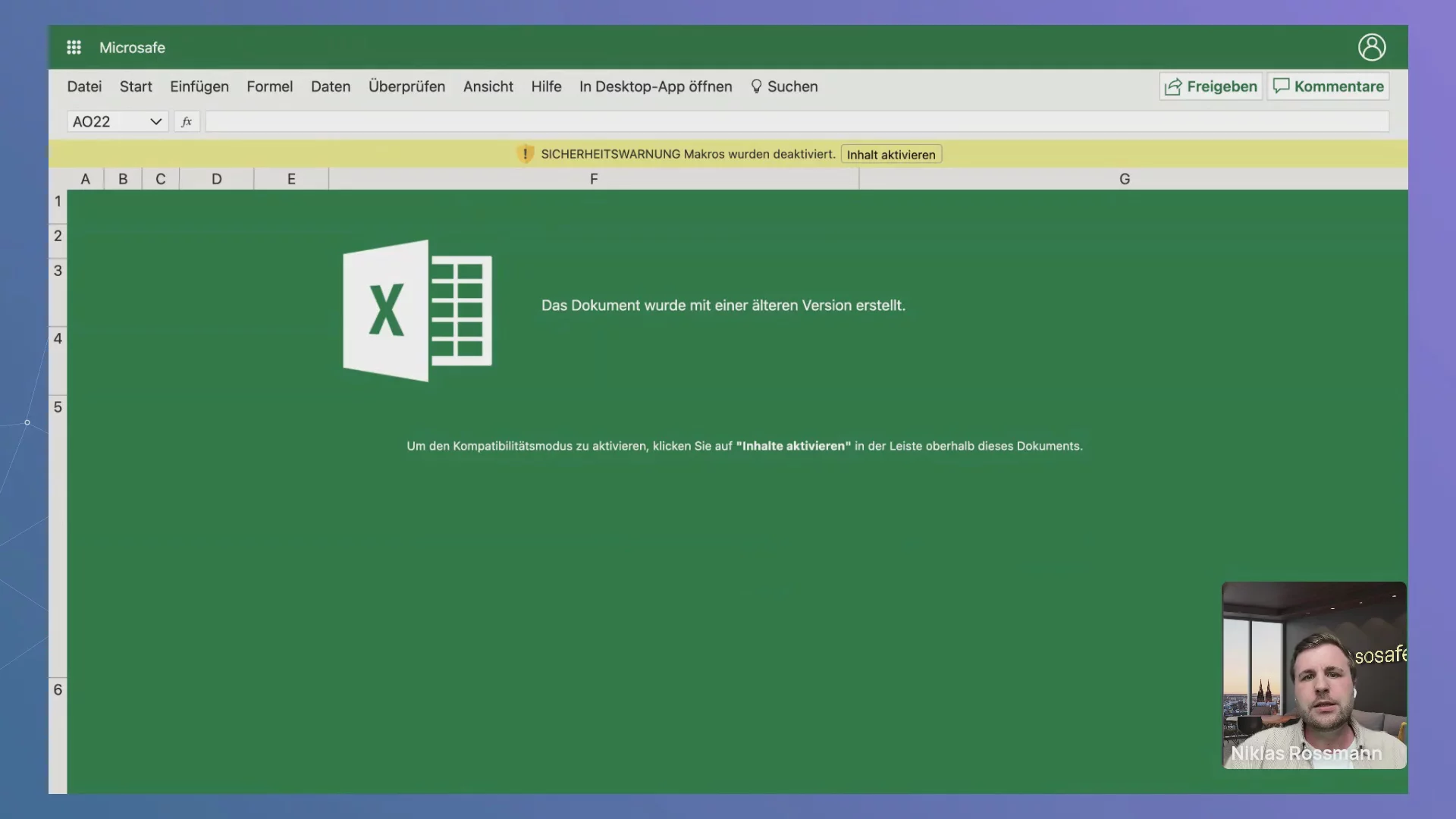Click the large Excel logo image
Image resolution: width=1456 pixels, height=819 pixels.
[417, 310]
